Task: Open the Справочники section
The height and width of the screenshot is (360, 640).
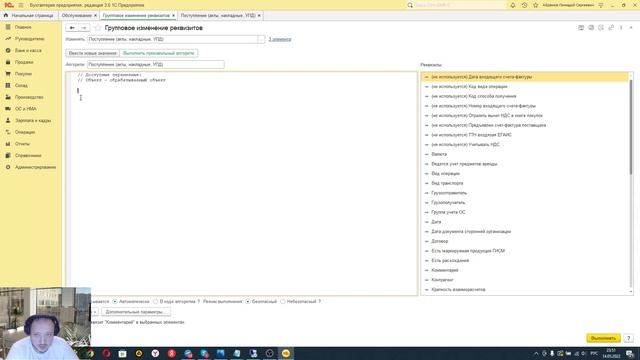Action: tap(28, 156)
